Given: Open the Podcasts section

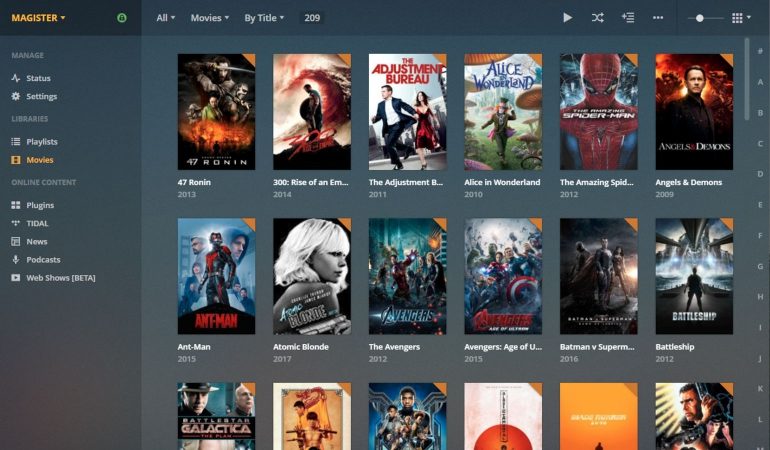Looking at the screenshot, I should click(x=42, y=259).
